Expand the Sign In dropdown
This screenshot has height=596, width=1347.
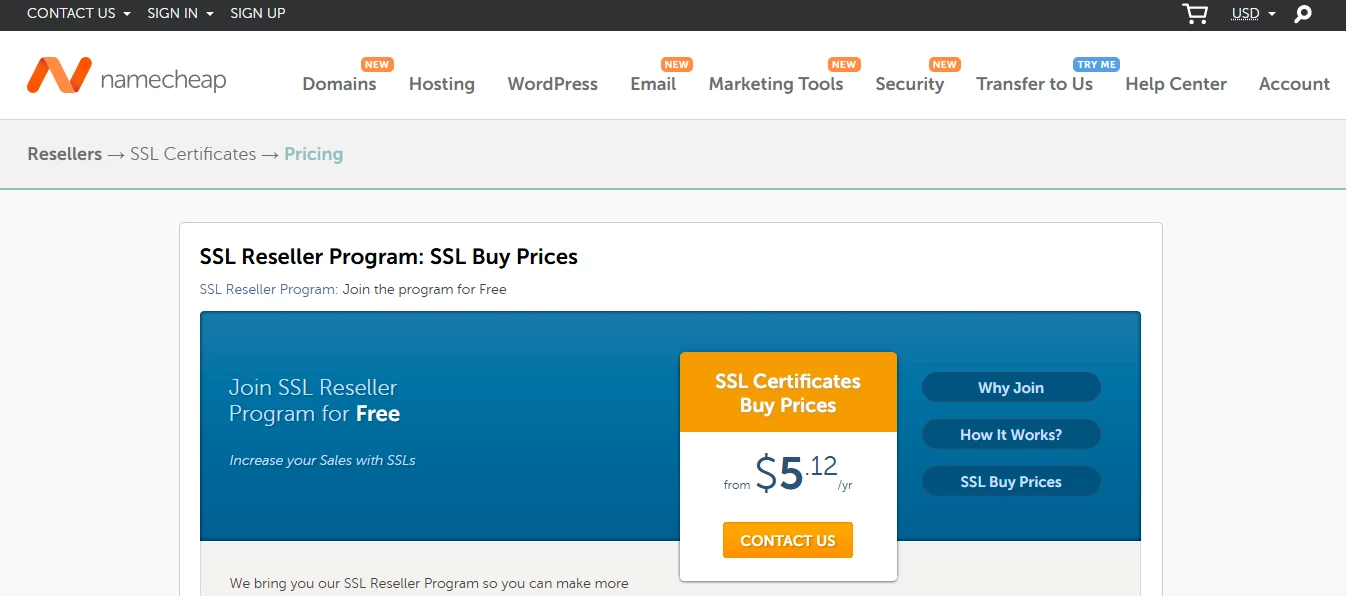tap(181, 13)
